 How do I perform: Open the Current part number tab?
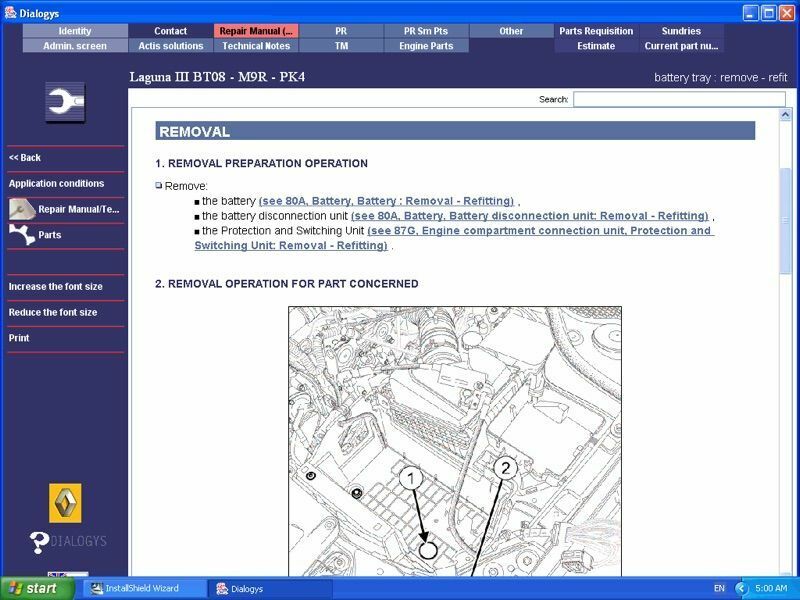[x=681, y=46]
